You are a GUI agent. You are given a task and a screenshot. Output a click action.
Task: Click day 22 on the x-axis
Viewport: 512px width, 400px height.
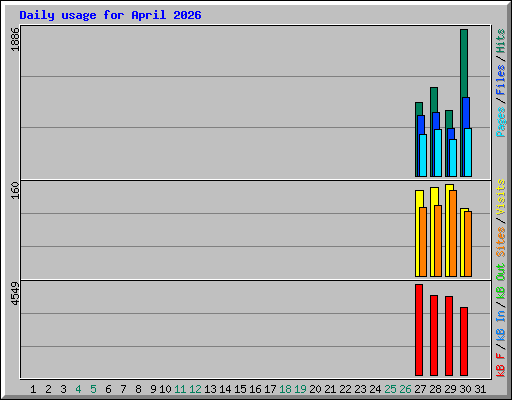[x=345, y=389]
